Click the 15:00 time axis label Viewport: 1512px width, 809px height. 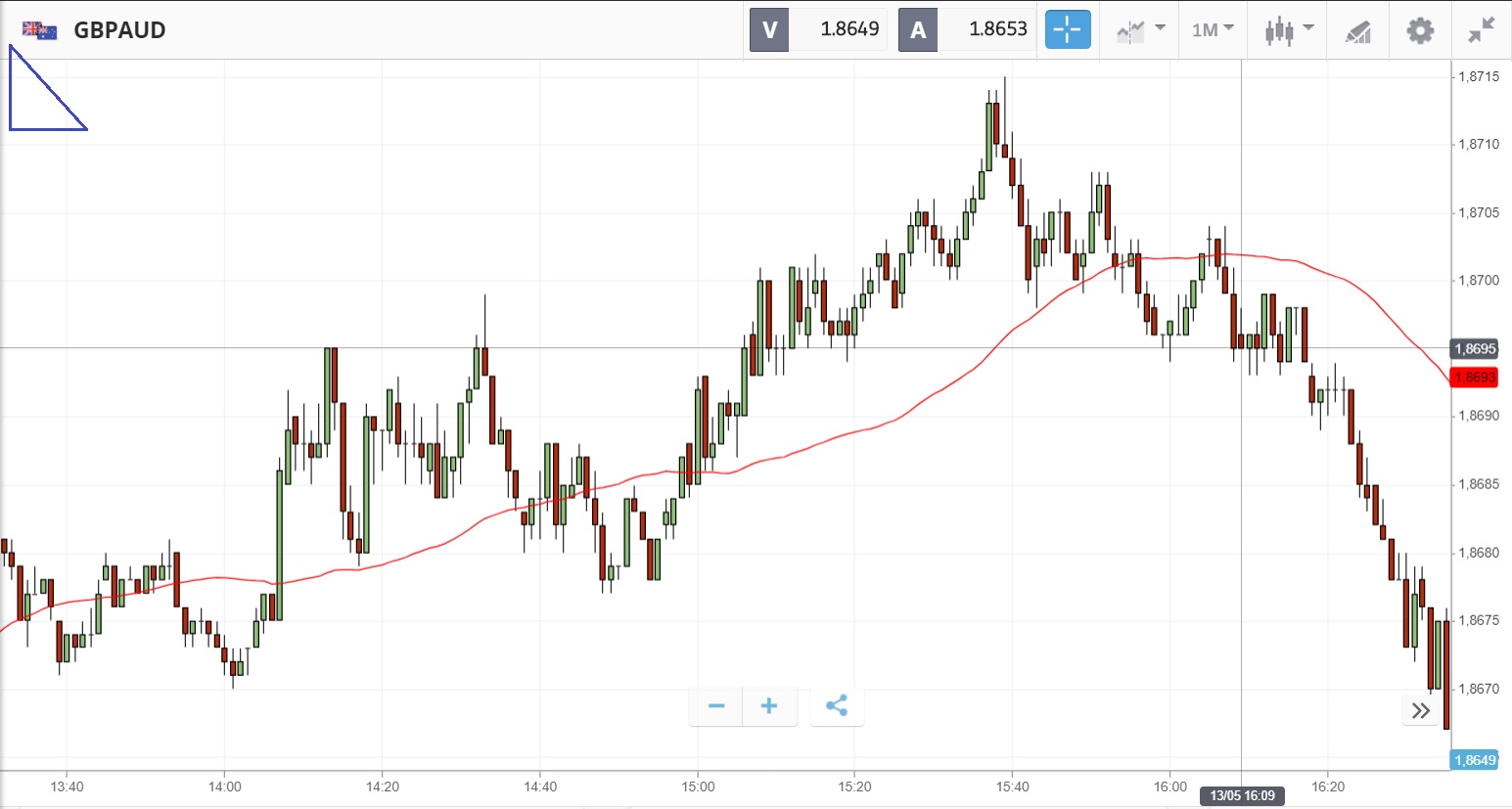[698, 787]
